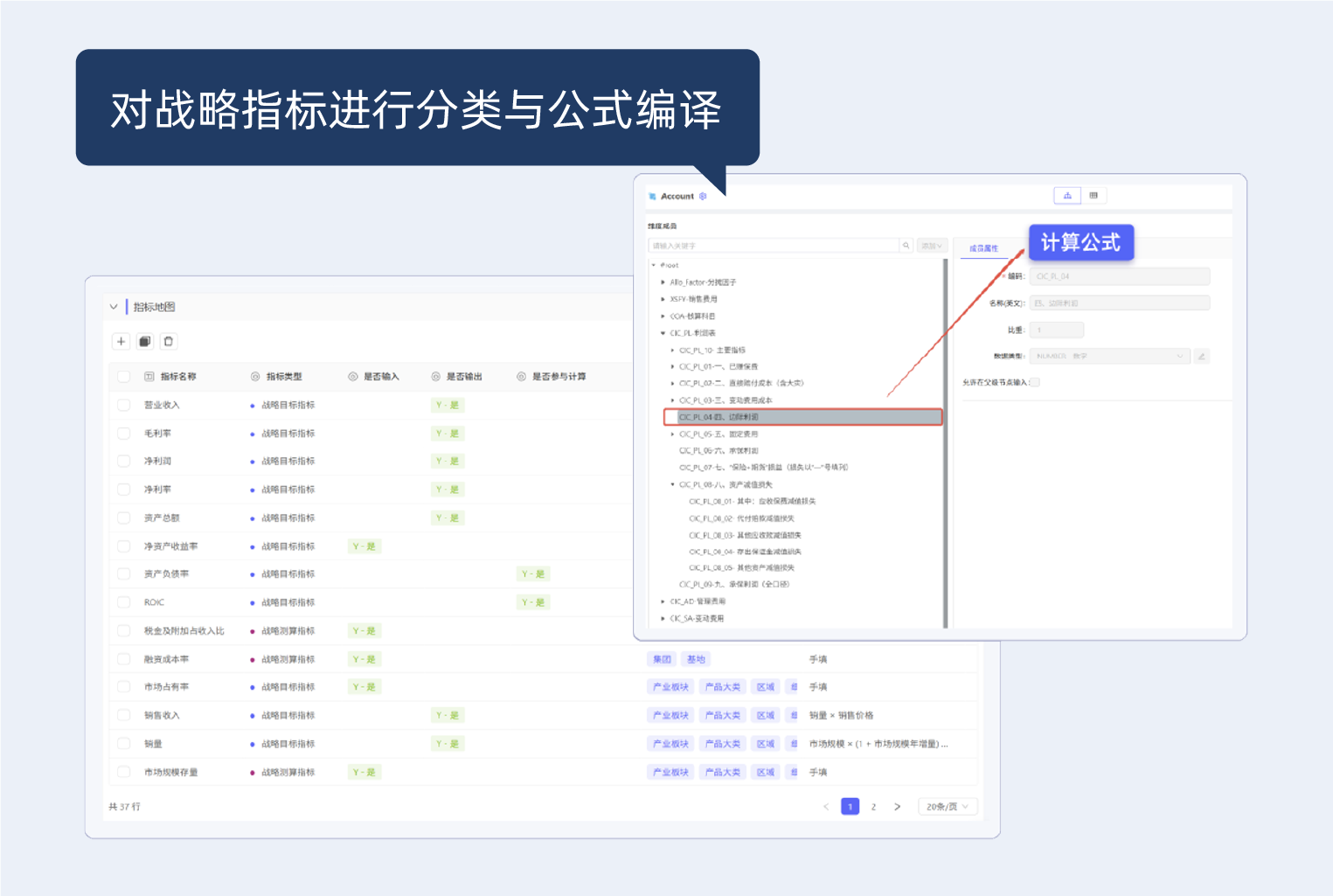Click the pencil edit icon beside the data type dropdown

[1202, 356]
